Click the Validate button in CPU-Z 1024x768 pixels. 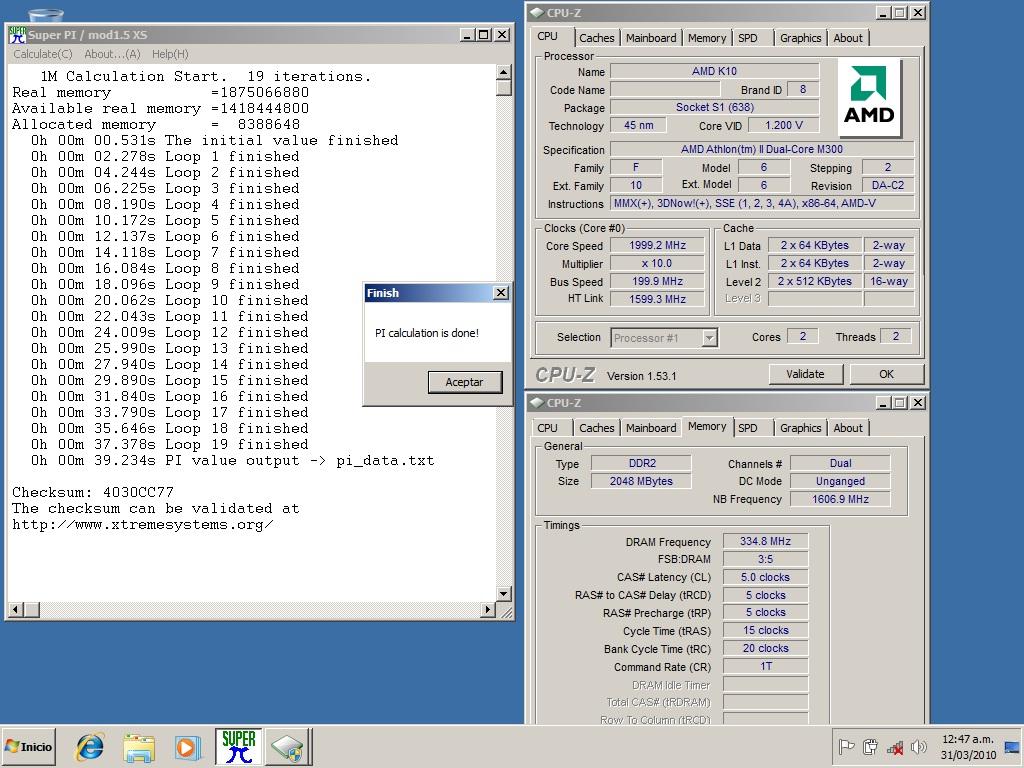click(805, 374)
